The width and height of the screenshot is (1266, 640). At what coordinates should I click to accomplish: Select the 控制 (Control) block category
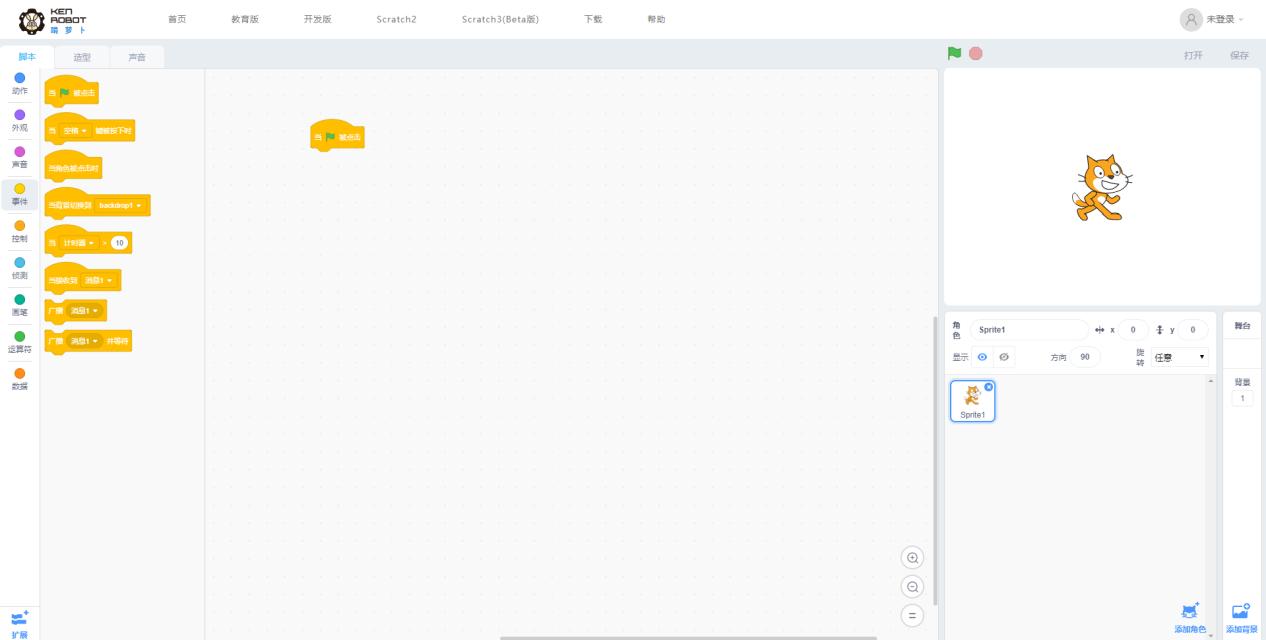pyautogui.click(x=20, y=231)
